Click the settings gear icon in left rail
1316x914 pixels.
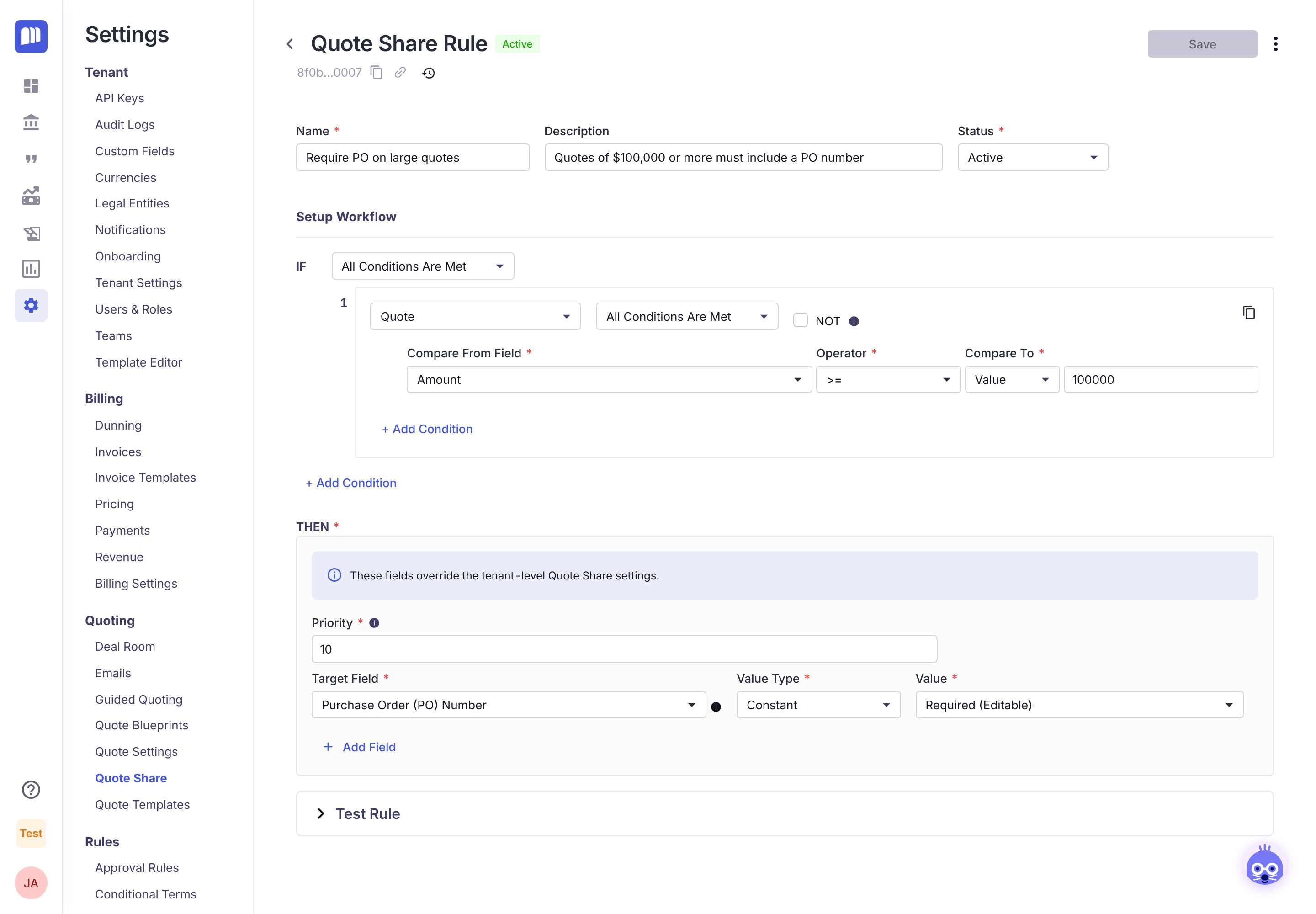click(x=31, y=305)
